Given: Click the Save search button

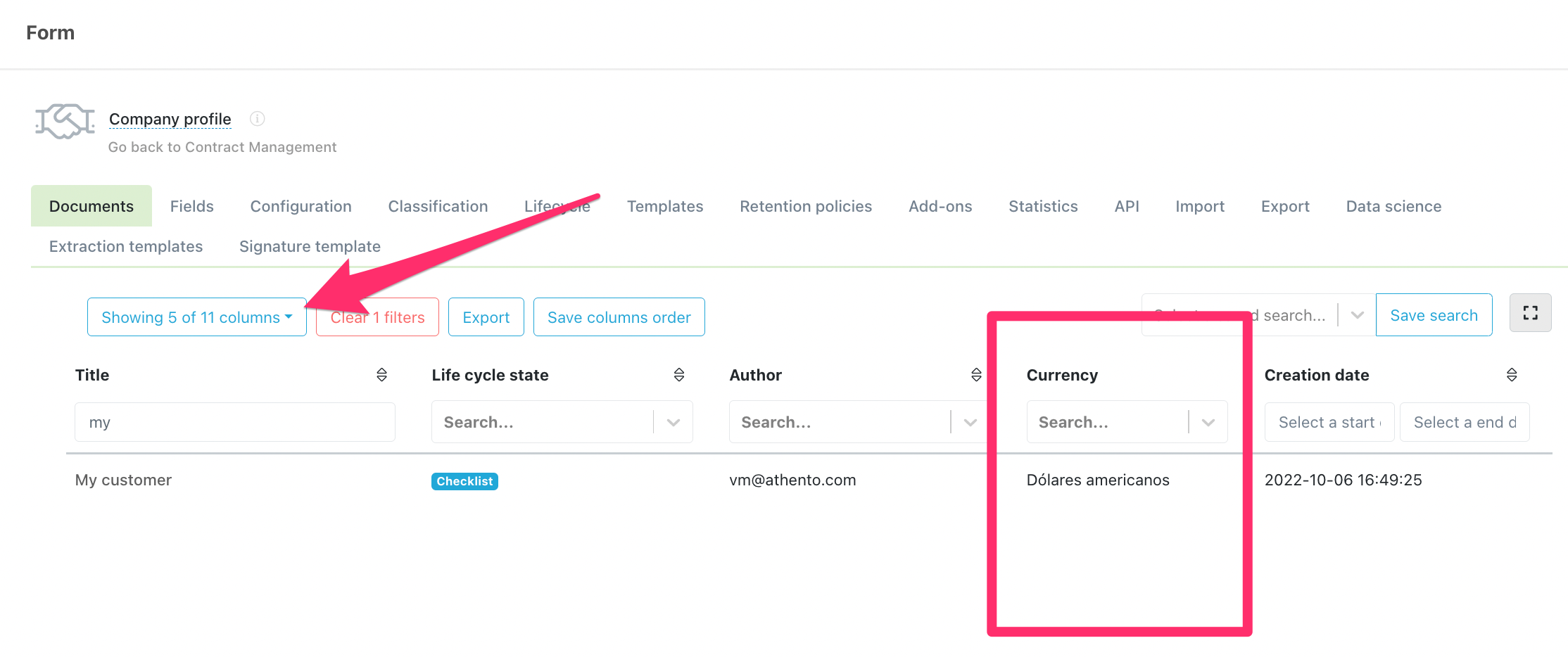Looking at the screenshot, I should coord(1434,315).
